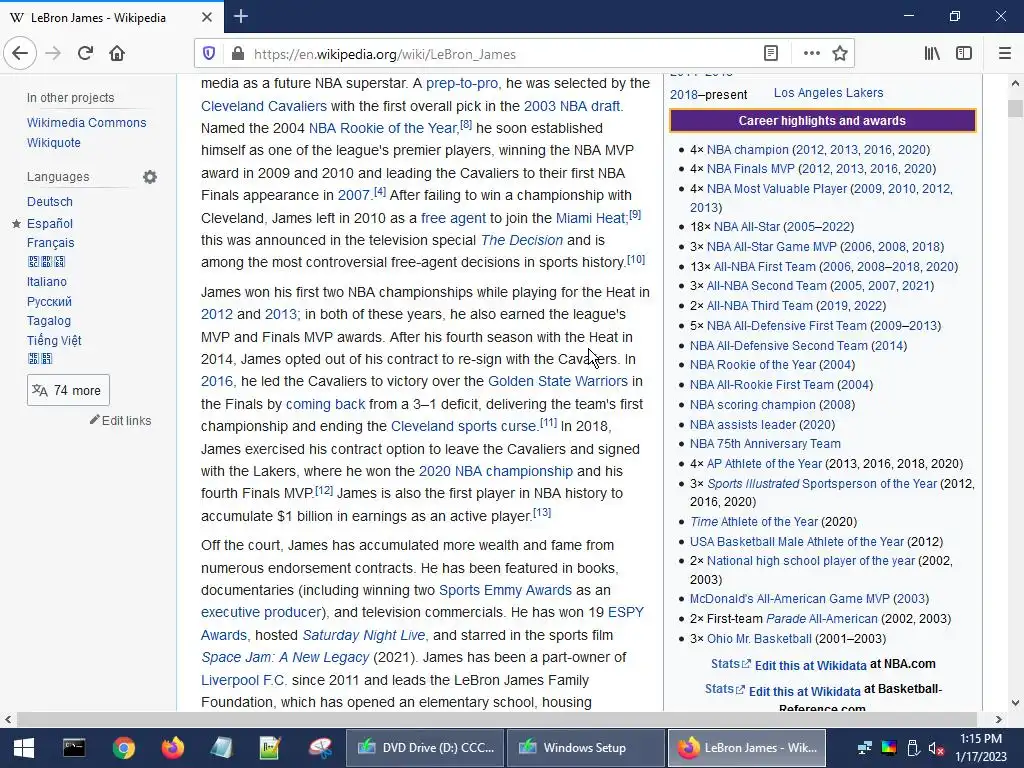
Task: Open the Wikimedia Commons link
Action: click(86, 123)
